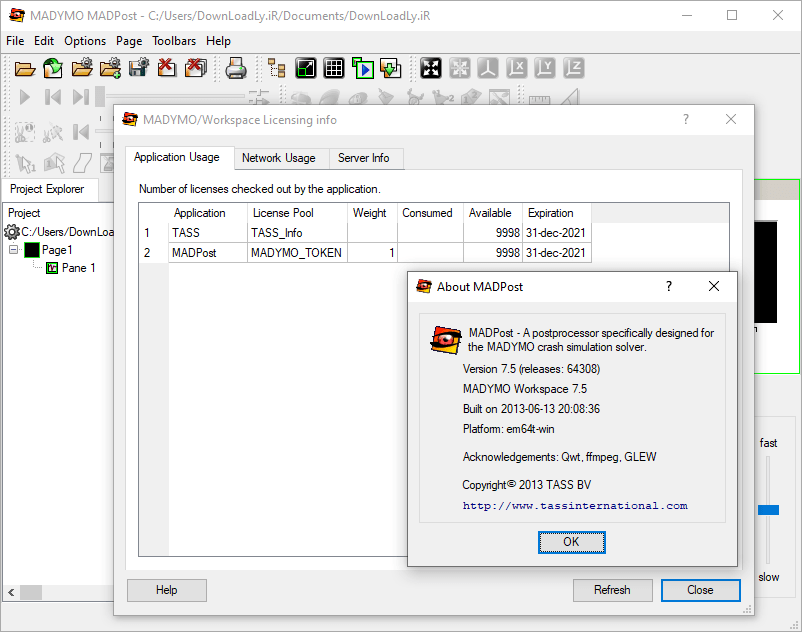Open the Options menu
This screenshot has height=632, width=802.
click(85, 41)
